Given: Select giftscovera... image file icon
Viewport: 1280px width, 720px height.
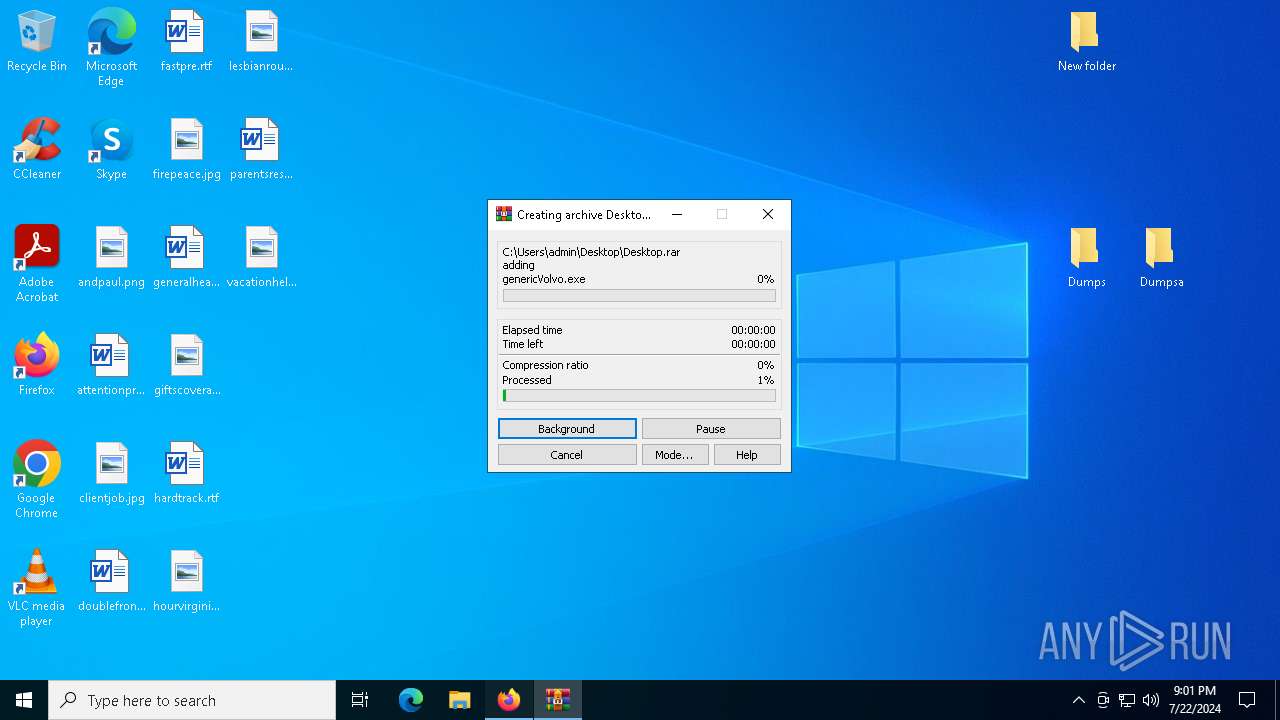Looking at the screenshot, I should [x=186, y=366].
